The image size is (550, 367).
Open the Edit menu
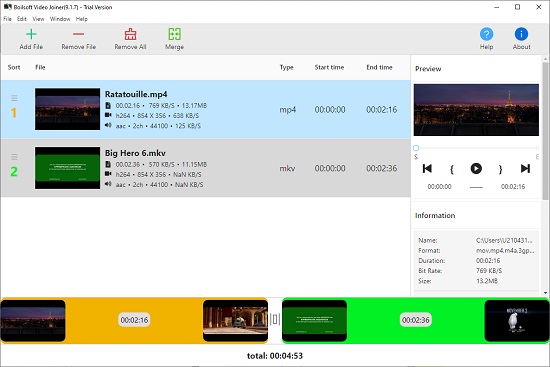(x=22, y=19)
